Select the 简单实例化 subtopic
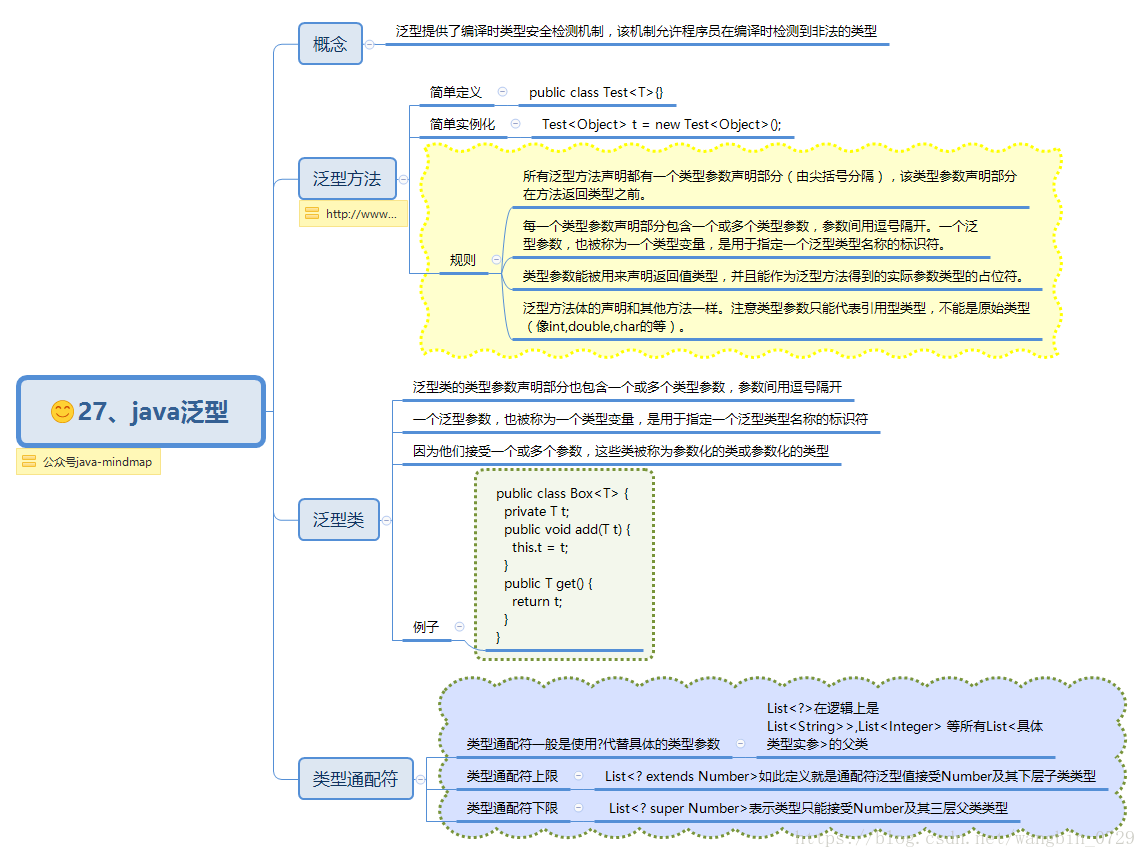Screen dimensions: 1146x858 (462, 124)
